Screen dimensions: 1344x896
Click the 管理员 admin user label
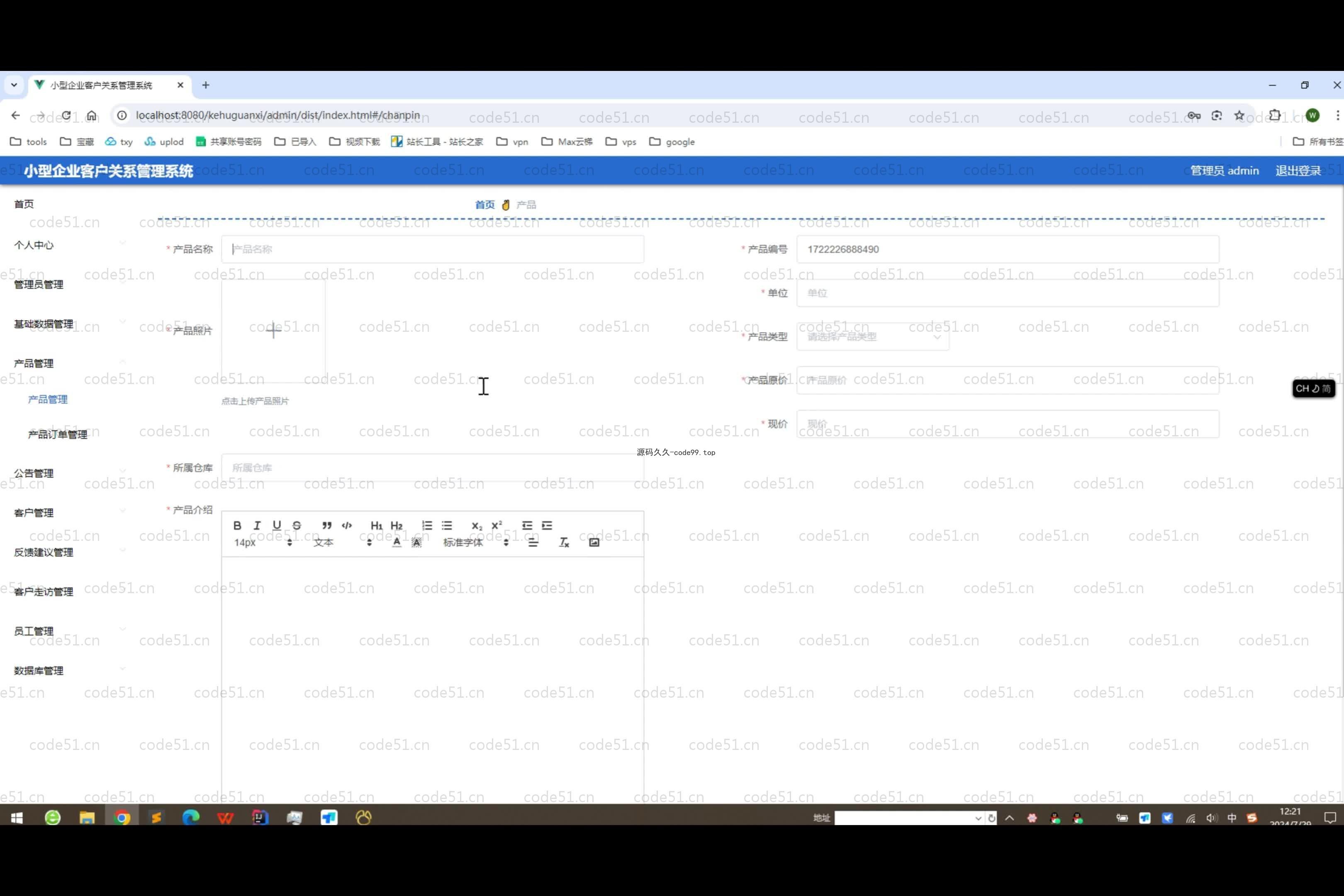[1225, 170]
